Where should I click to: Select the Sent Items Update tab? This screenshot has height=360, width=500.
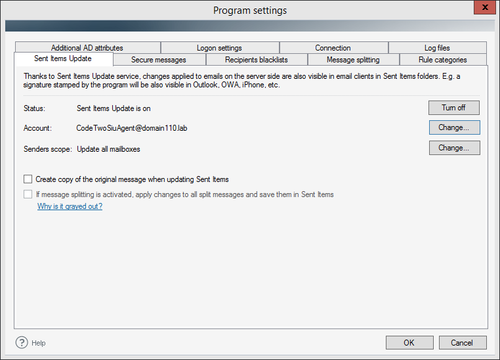tap(63, 59)
